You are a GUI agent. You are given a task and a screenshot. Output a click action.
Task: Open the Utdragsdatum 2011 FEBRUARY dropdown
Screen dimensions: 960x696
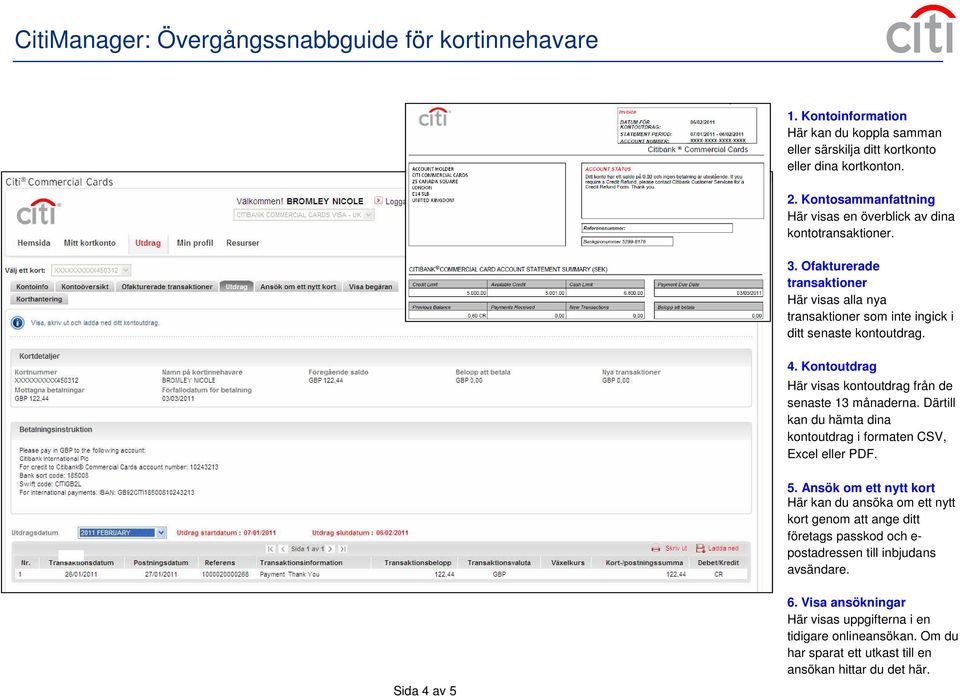tap(122, 533)
